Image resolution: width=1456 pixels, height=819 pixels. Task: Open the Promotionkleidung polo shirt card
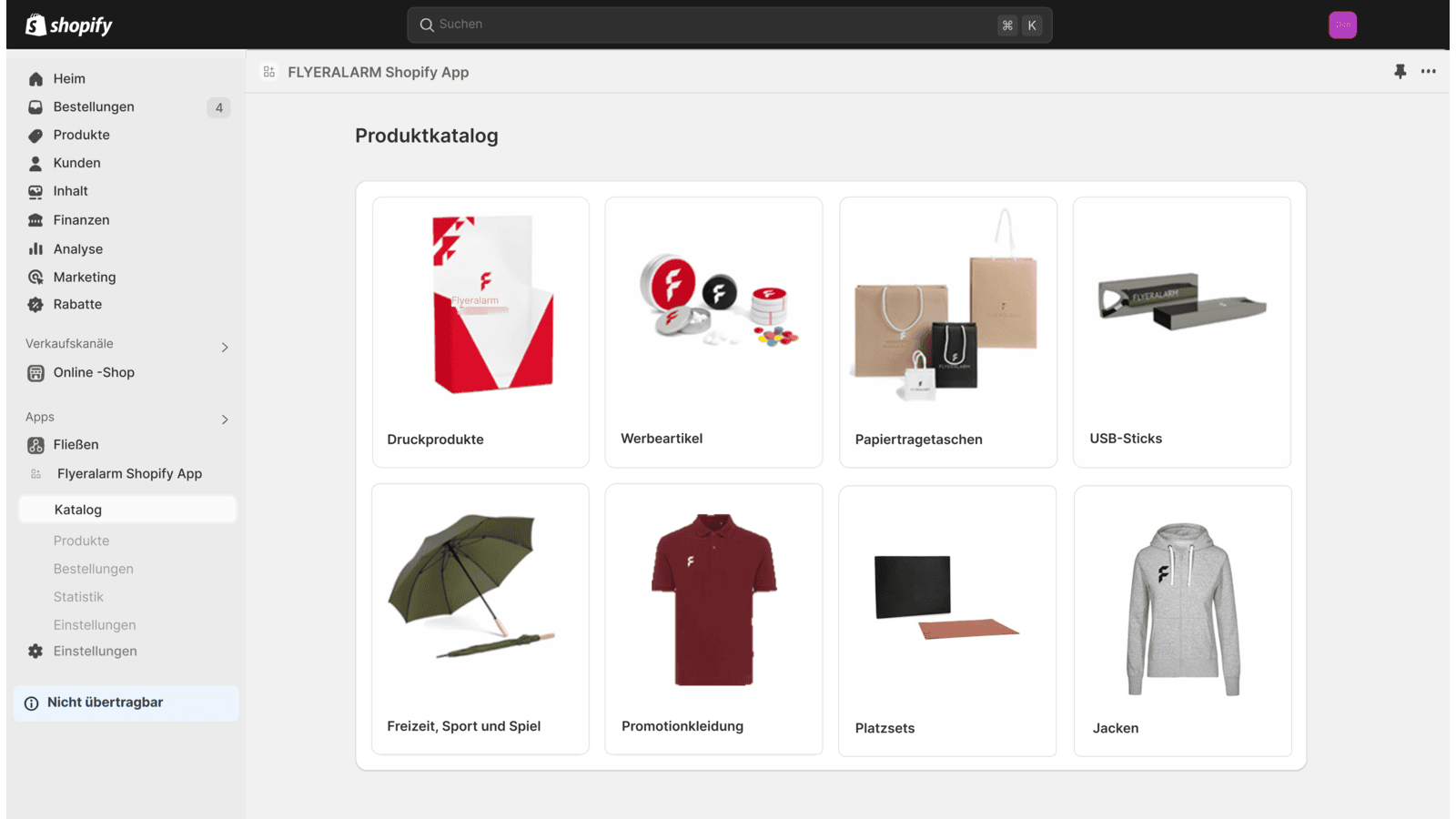click(x=713, y=619)
